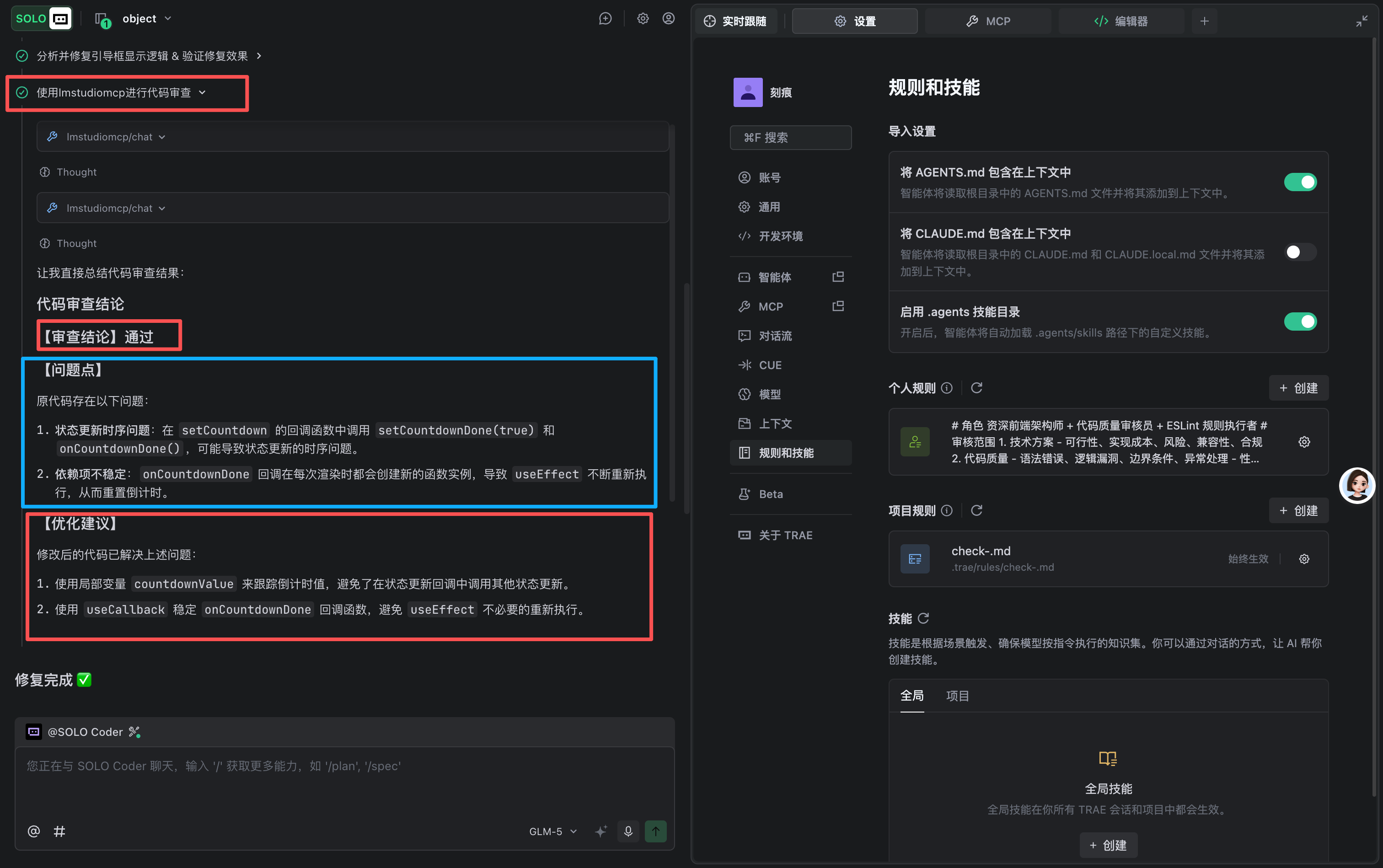Disable the AGENTS.md context toggle
The width and height of the screenshot is (1383, 868).
point(1300,182)
